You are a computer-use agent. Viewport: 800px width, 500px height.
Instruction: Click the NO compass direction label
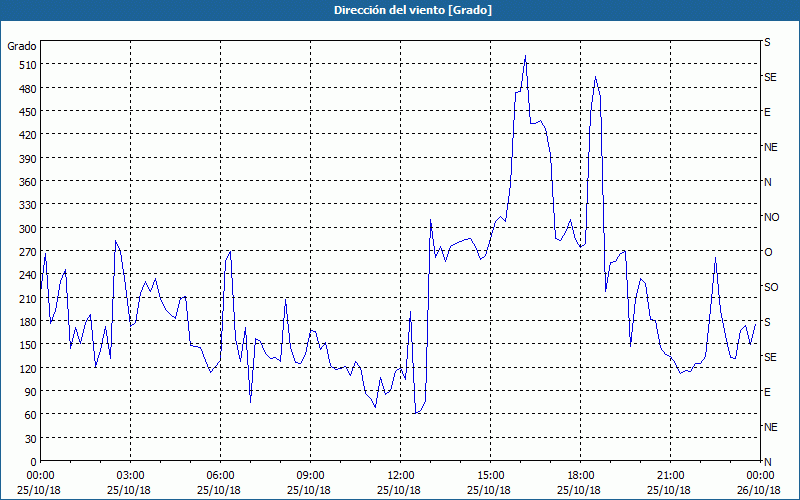(x=772, y=217)
